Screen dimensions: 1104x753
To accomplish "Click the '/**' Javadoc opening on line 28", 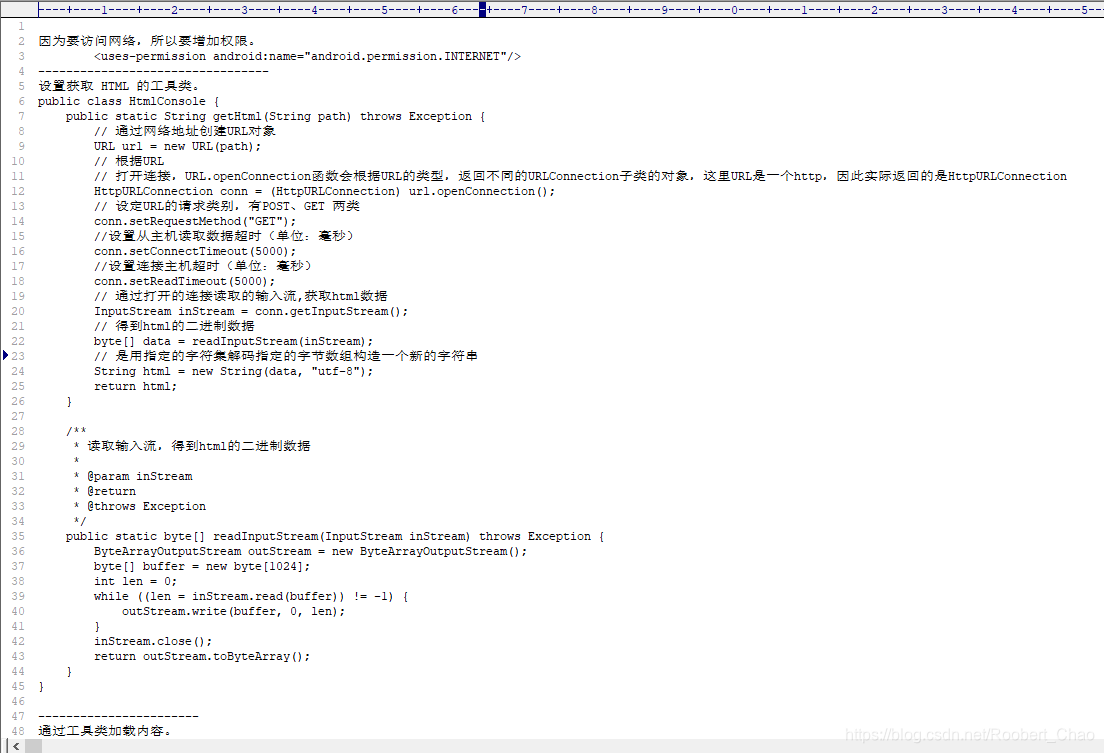I will 76,431.
